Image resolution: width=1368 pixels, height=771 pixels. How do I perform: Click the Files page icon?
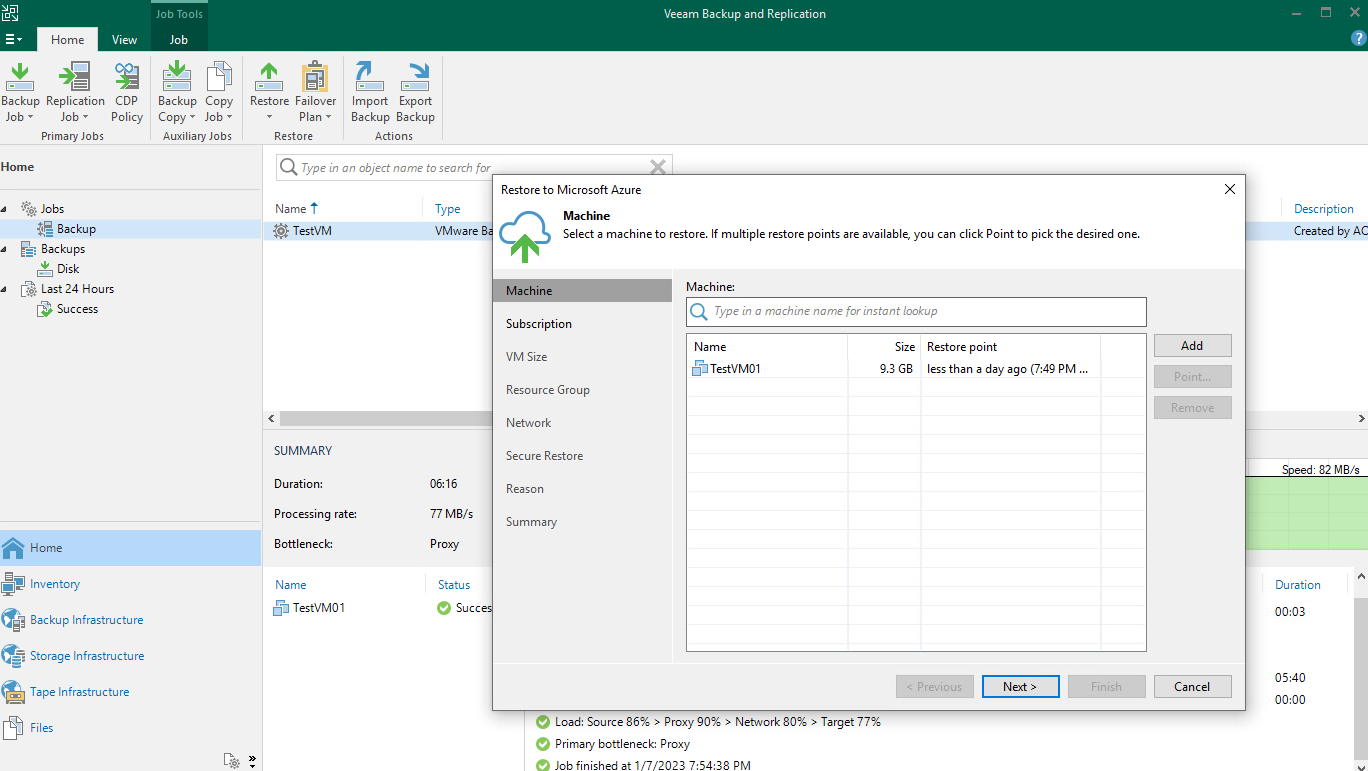[13, 728]
